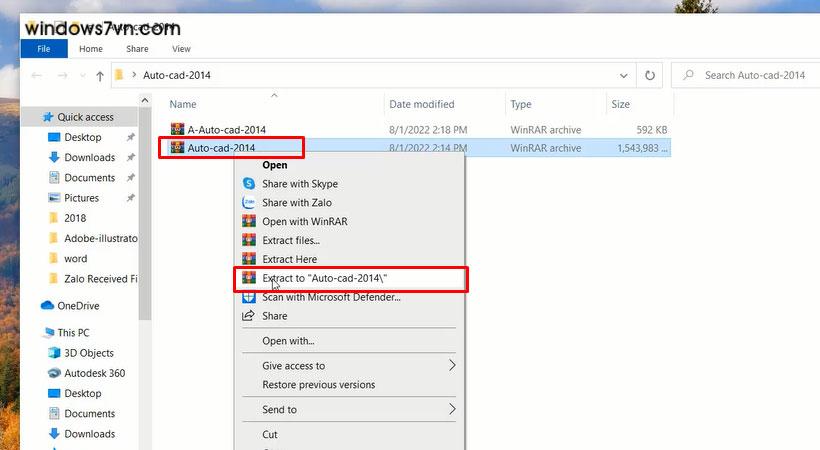Open the File ribbon menu
This screenshot has height=450, width=820.
click(x=44, y=48)
